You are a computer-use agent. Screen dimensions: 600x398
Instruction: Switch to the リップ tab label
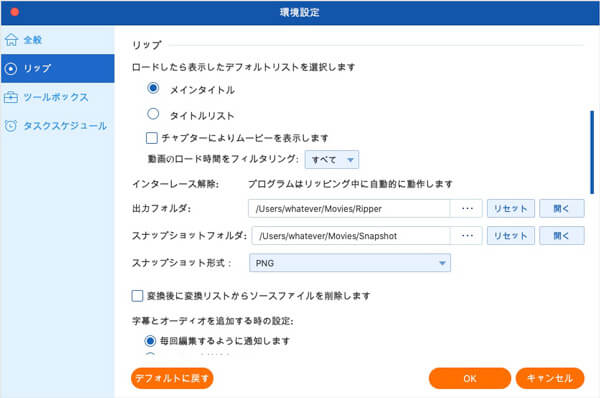point(37,69)
